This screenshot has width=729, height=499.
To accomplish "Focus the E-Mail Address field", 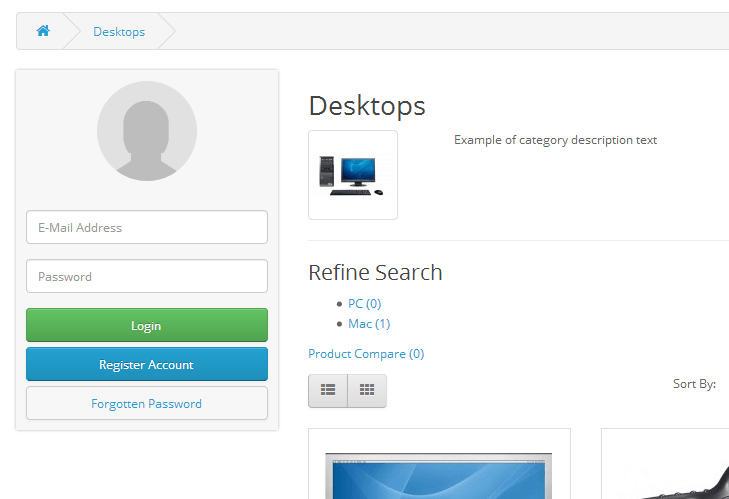I will click(x=147, y=227).
